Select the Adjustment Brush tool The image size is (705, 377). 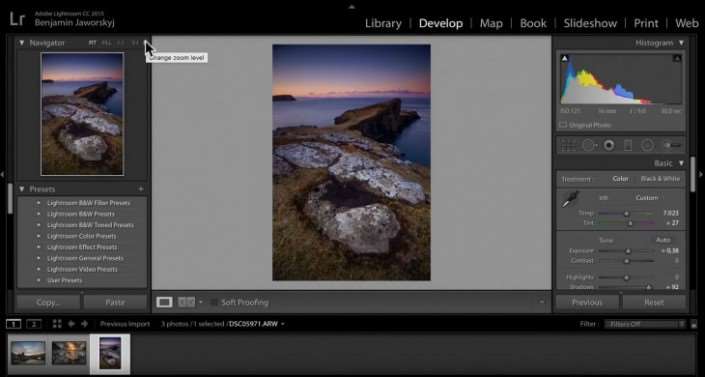pos(673,145)
